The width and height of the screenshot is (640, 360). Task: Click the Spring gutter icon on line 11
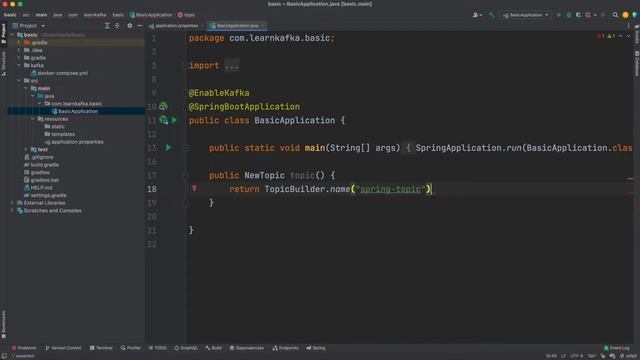tap(164, 120)
